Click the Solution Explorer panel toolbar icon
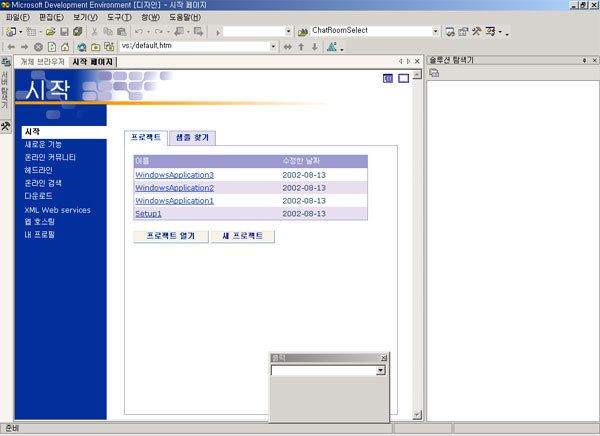 tap(434, 73)
